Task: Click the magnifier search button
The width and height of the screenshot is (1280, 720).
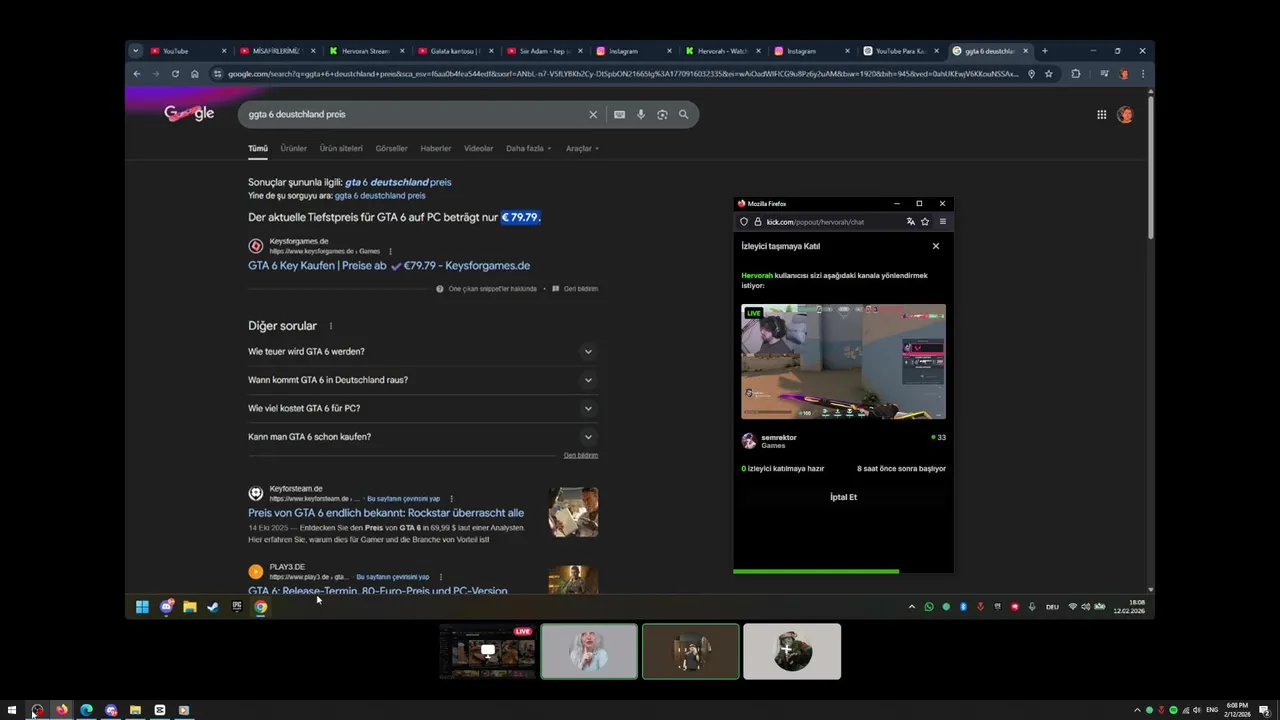Action: pyautogui.click(x=684, y=114)
